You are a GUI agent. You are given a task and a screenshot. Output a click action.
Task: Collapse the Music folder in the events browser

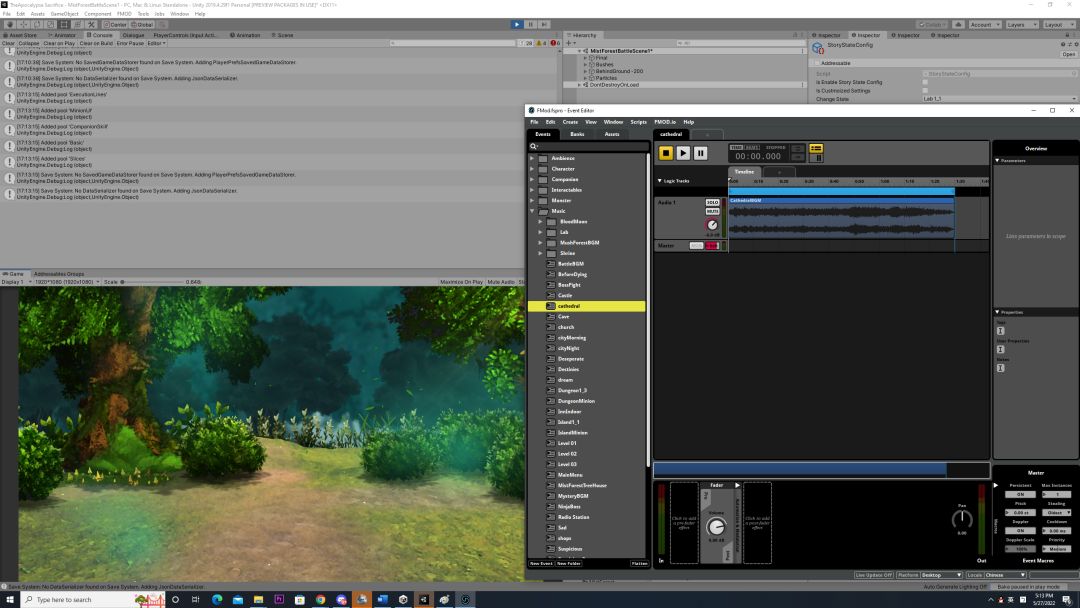click(533, 211)
